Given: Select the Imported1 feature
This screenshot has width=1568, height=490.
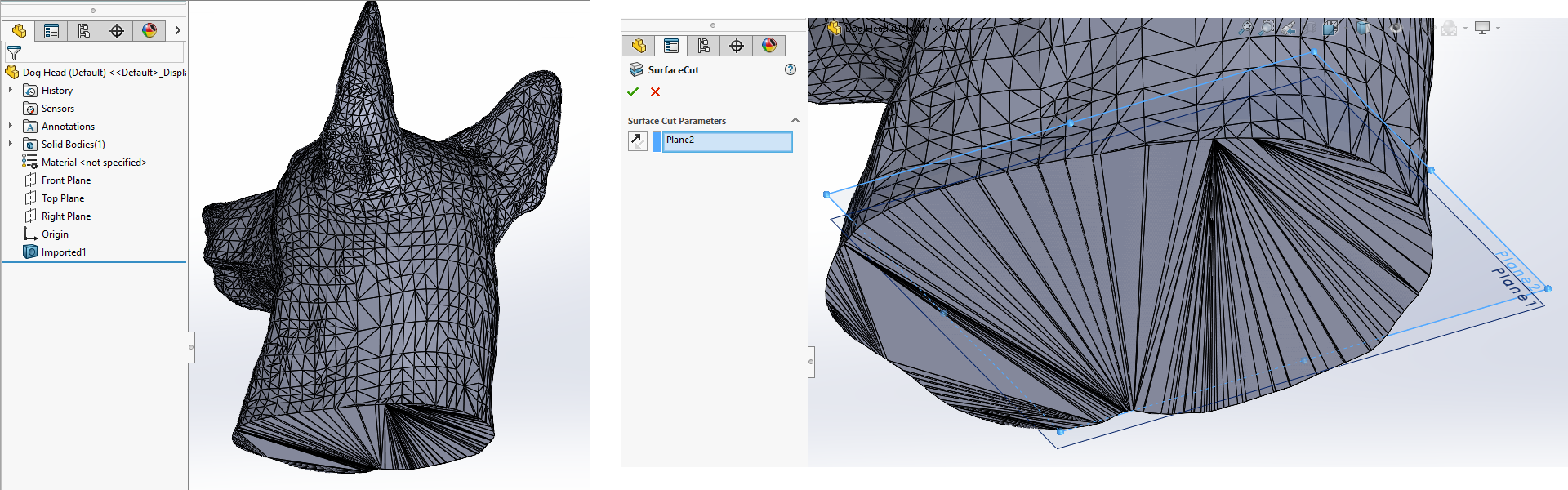Looking at the screenshot, I should (63, 252).
